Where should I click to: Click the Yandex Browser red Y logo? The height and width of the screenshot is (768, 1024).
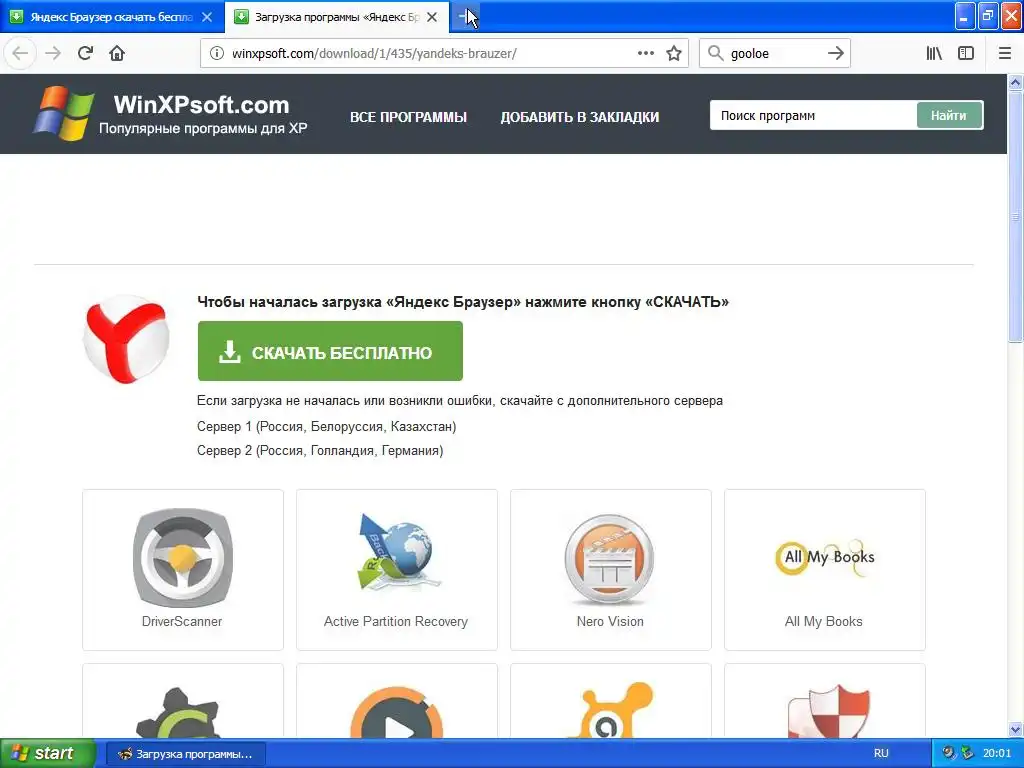[x=127, y=338]
